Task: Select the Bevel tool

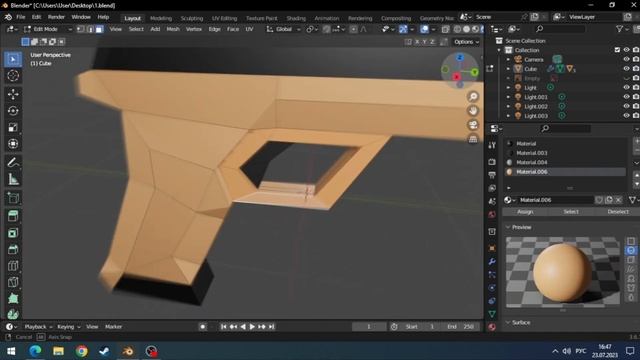Action: click(x=13, y=249)
